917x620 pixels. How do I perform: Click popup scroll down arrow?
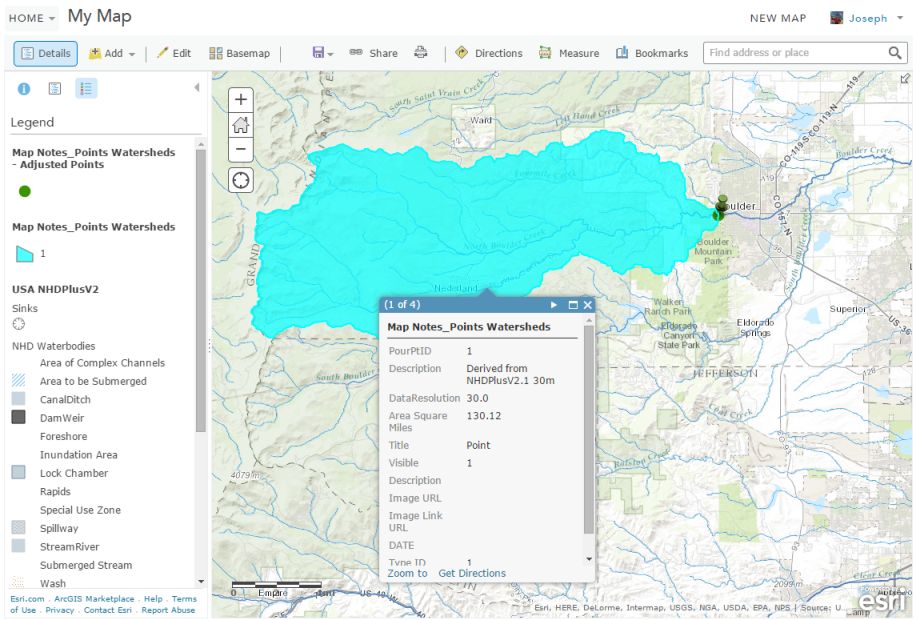coord(589,559)
